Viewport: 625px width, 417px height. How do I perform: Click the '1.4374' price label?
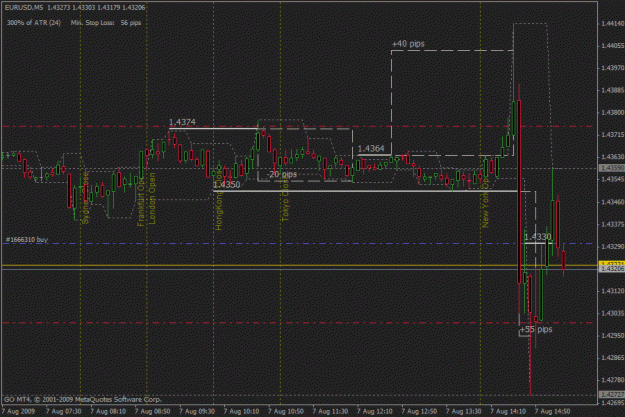click(x=182, y=122)
